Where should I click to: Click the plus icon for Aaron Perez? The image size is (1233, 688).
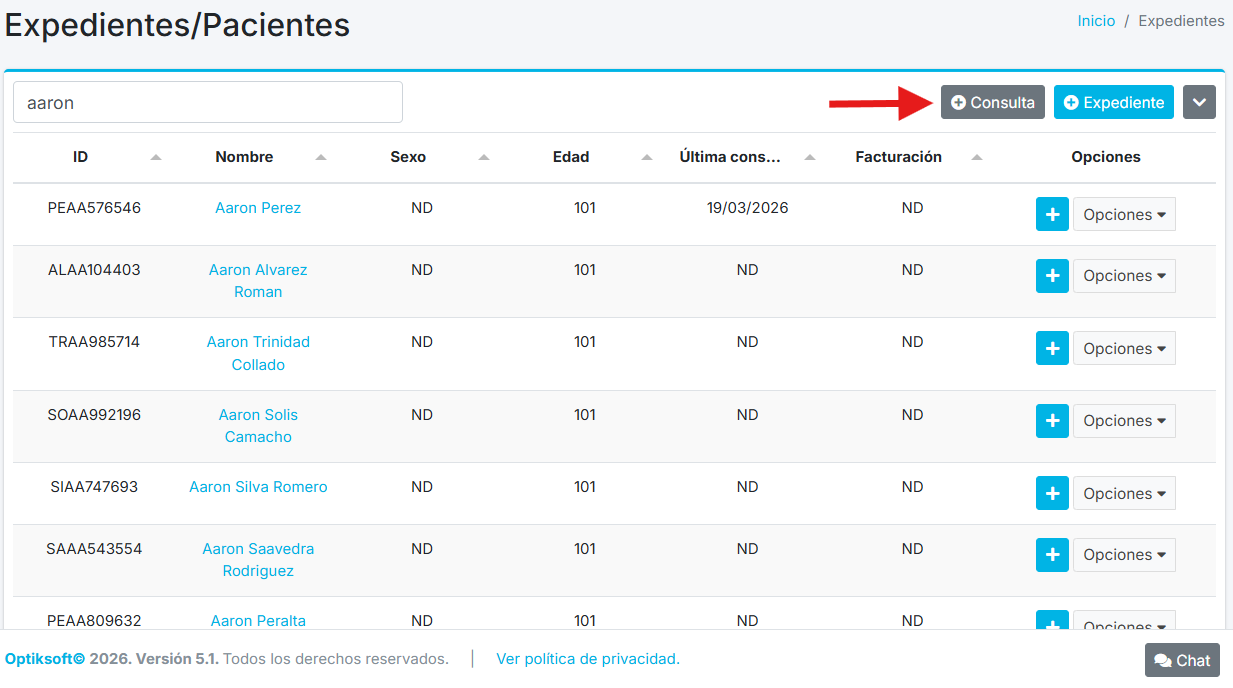click(1052, 214)
